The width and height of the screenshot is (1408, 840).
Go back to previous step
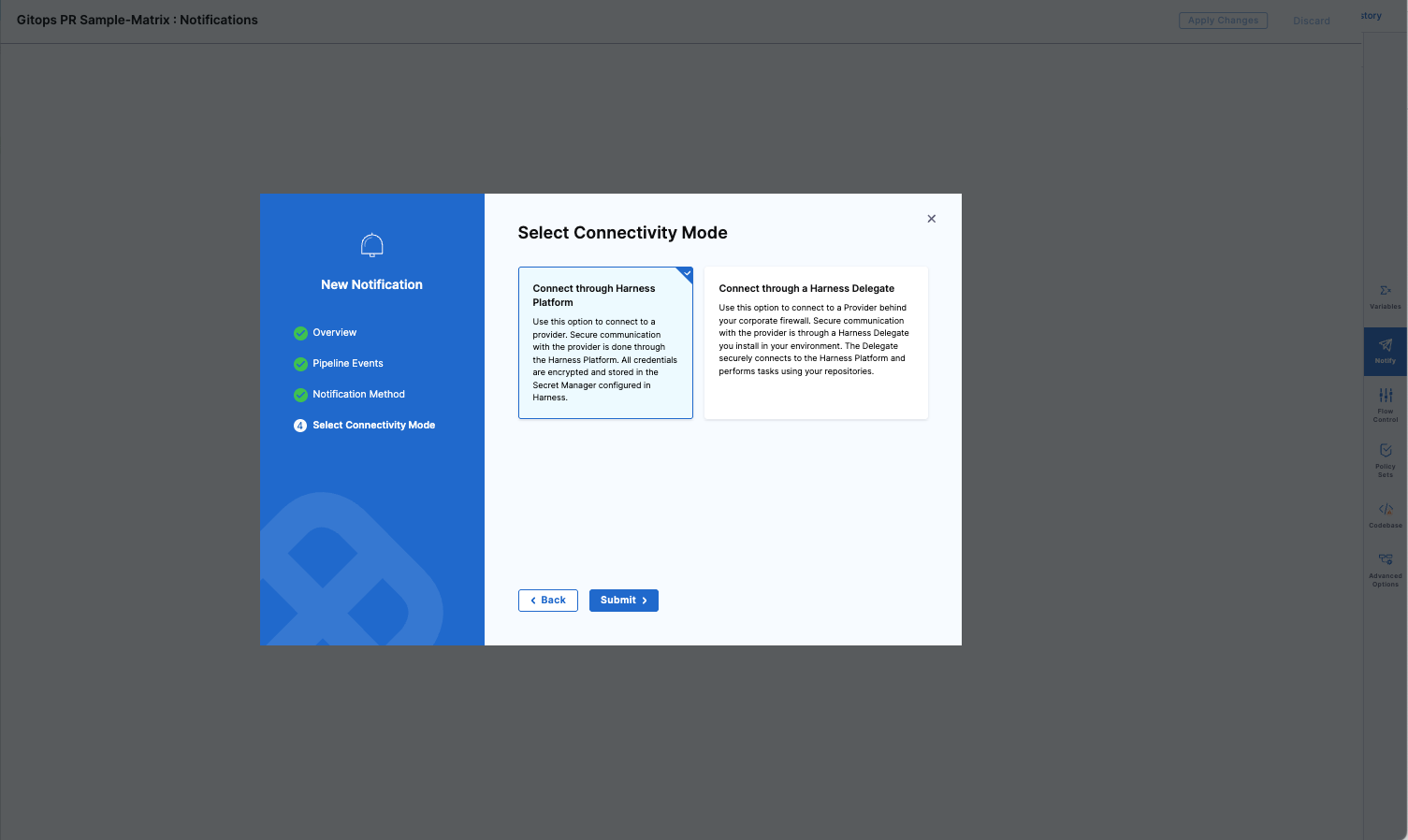pyautogui.click(x=548, y=601)
